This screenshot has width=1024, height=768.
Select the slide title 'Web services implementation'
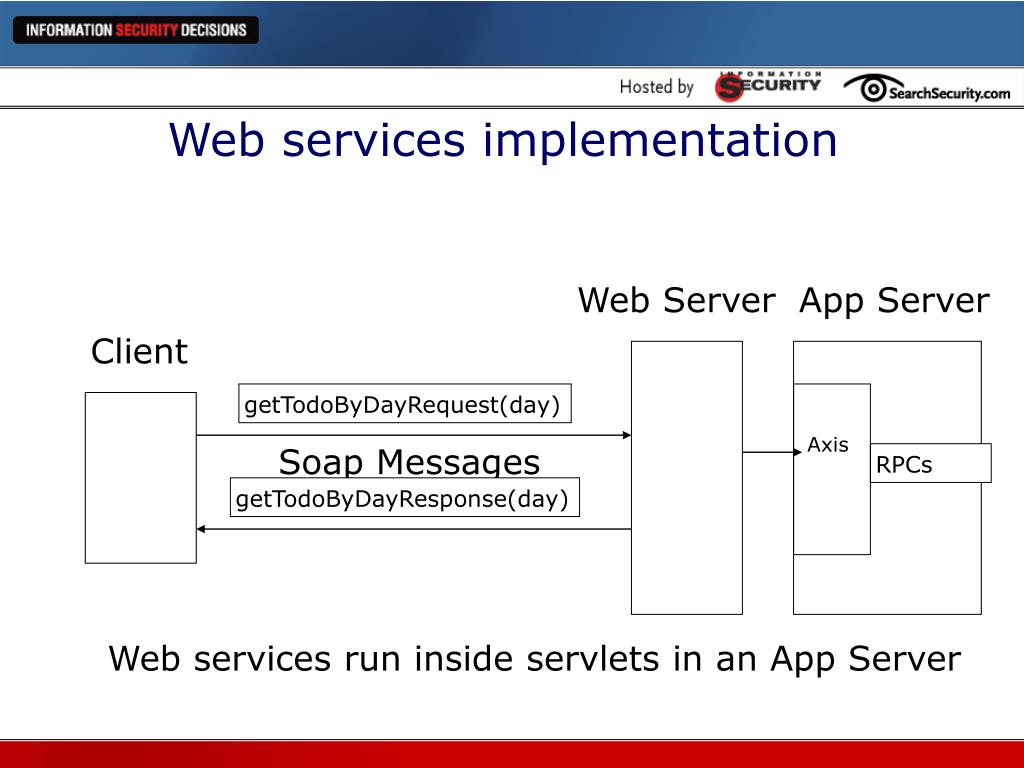503,140
